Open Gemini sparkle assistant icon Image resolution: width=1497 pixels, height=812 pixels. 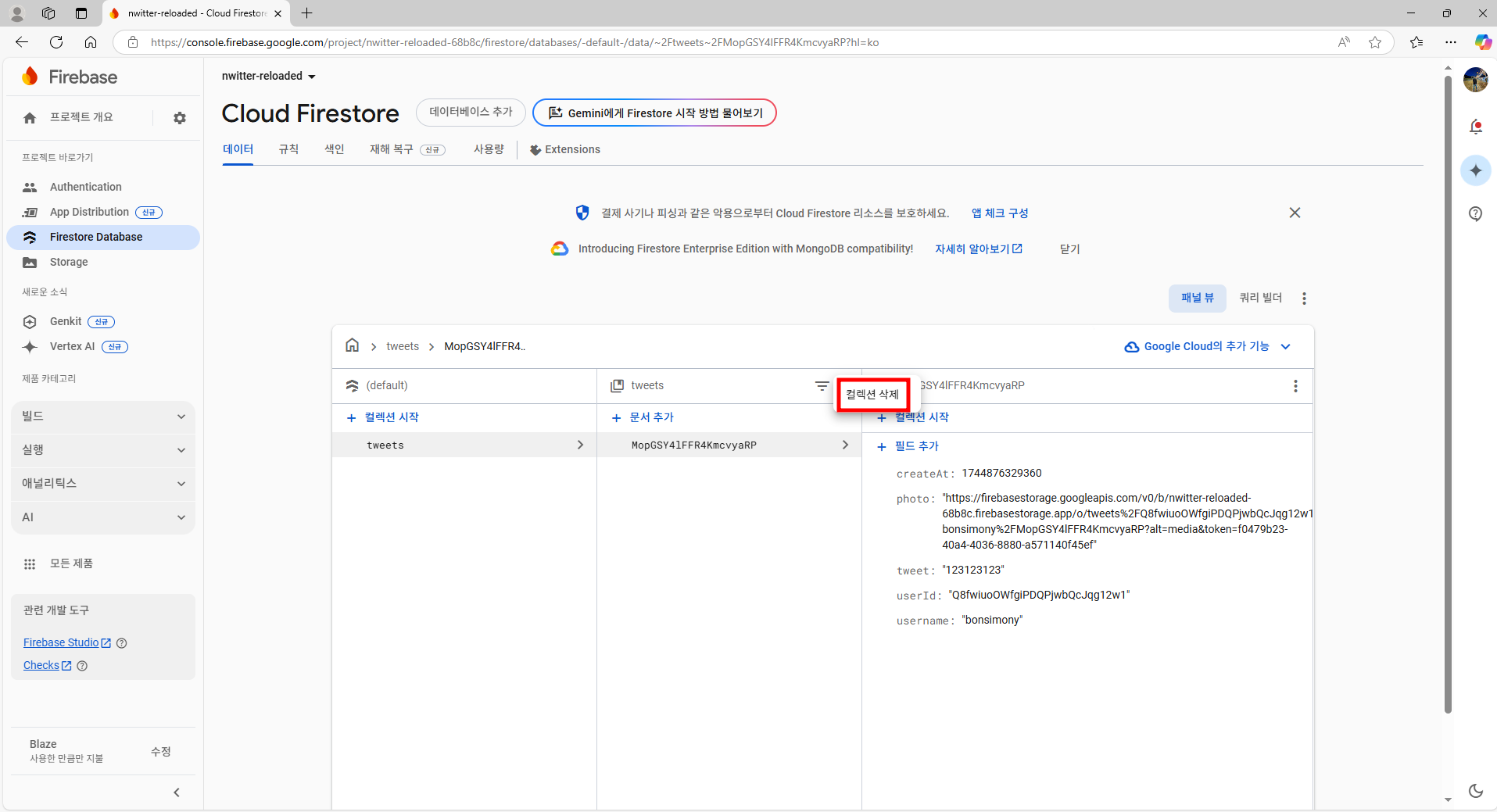click(1476, 170)
